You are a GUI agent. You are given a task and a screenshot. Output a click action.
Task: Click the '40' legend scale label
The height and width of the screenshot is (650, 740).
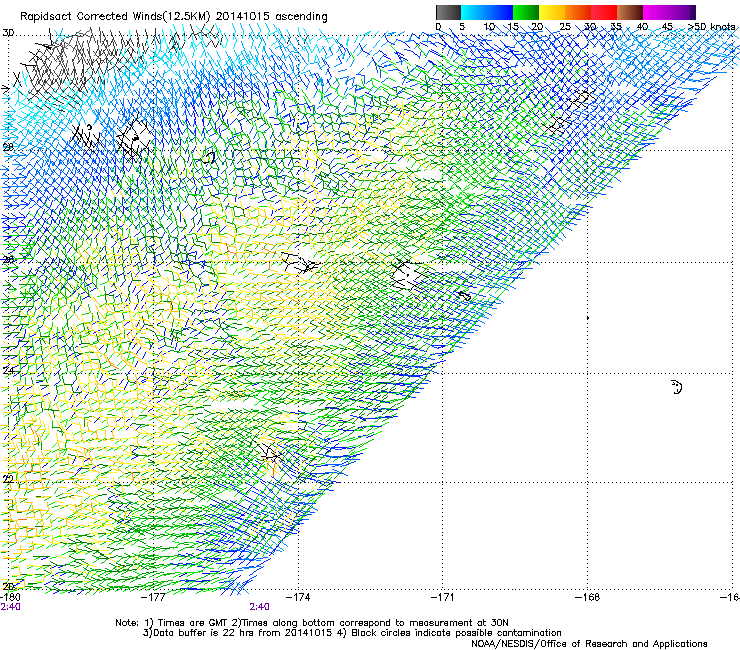(642, 27)
